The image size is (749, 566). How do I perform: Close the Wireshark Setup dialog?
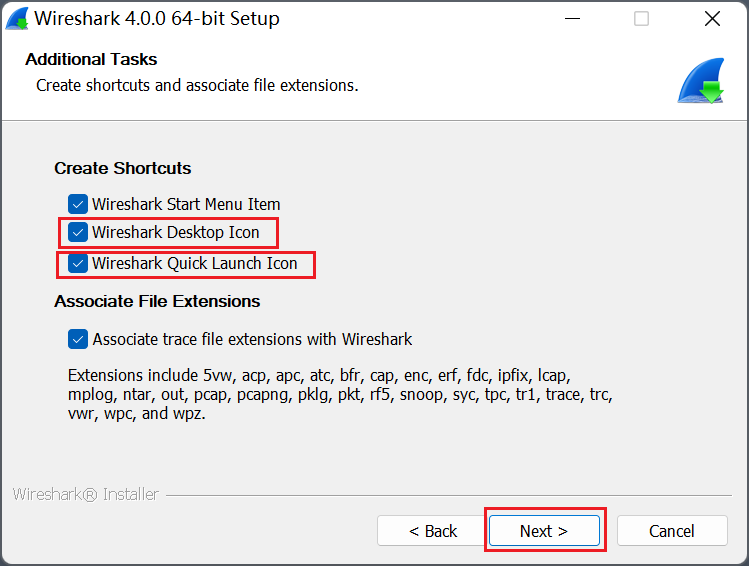(712, 19)
